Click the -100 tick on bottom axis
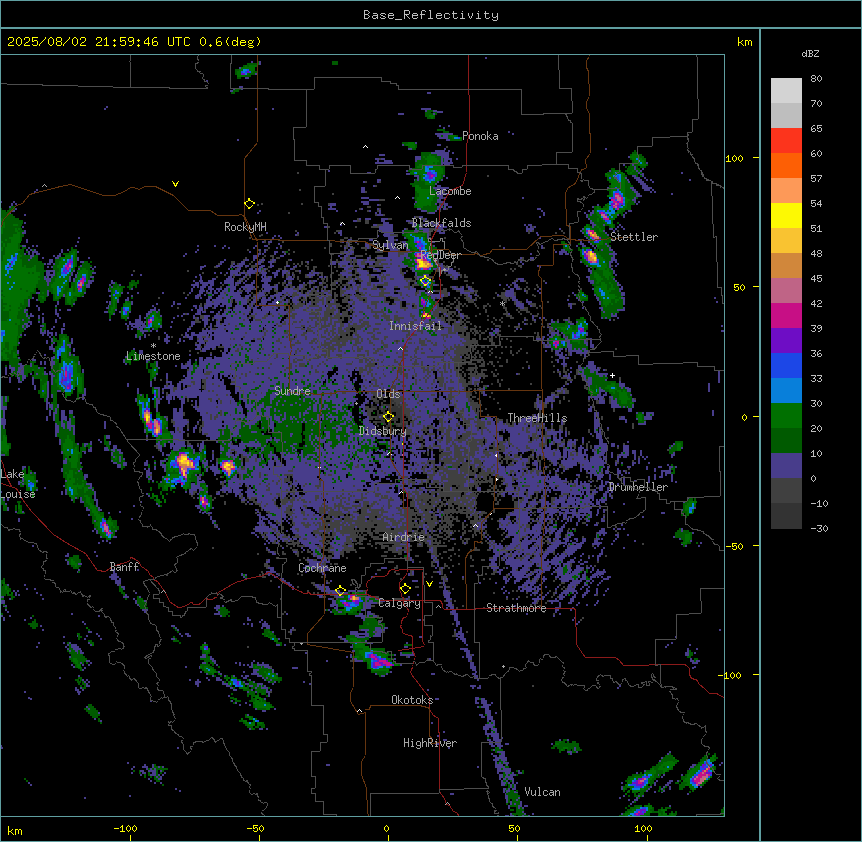The height and width of the screenshot is (842, 862). (125, 828)
